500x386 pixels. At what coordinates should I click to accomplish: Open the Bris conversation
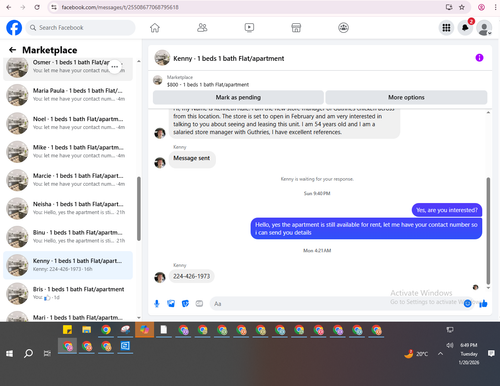coord(68,293)
